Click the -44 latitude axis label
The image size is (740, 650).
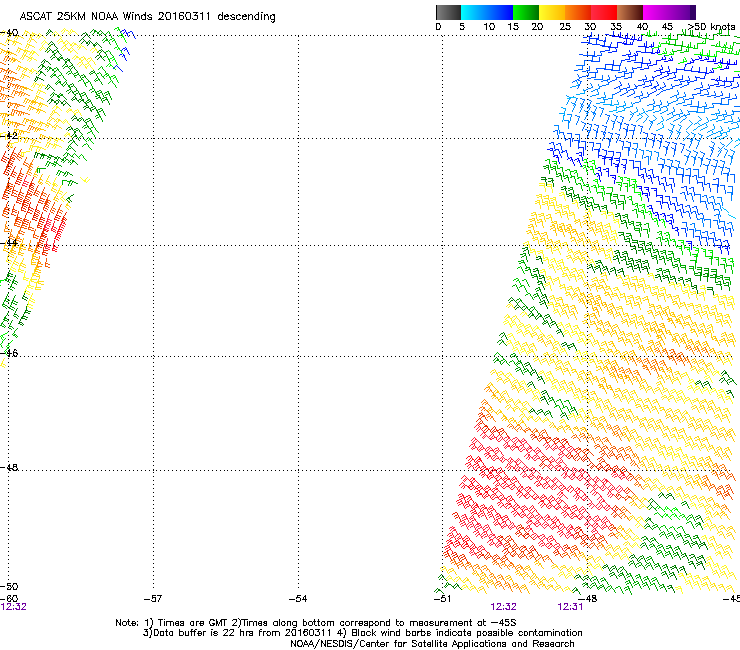9,243
